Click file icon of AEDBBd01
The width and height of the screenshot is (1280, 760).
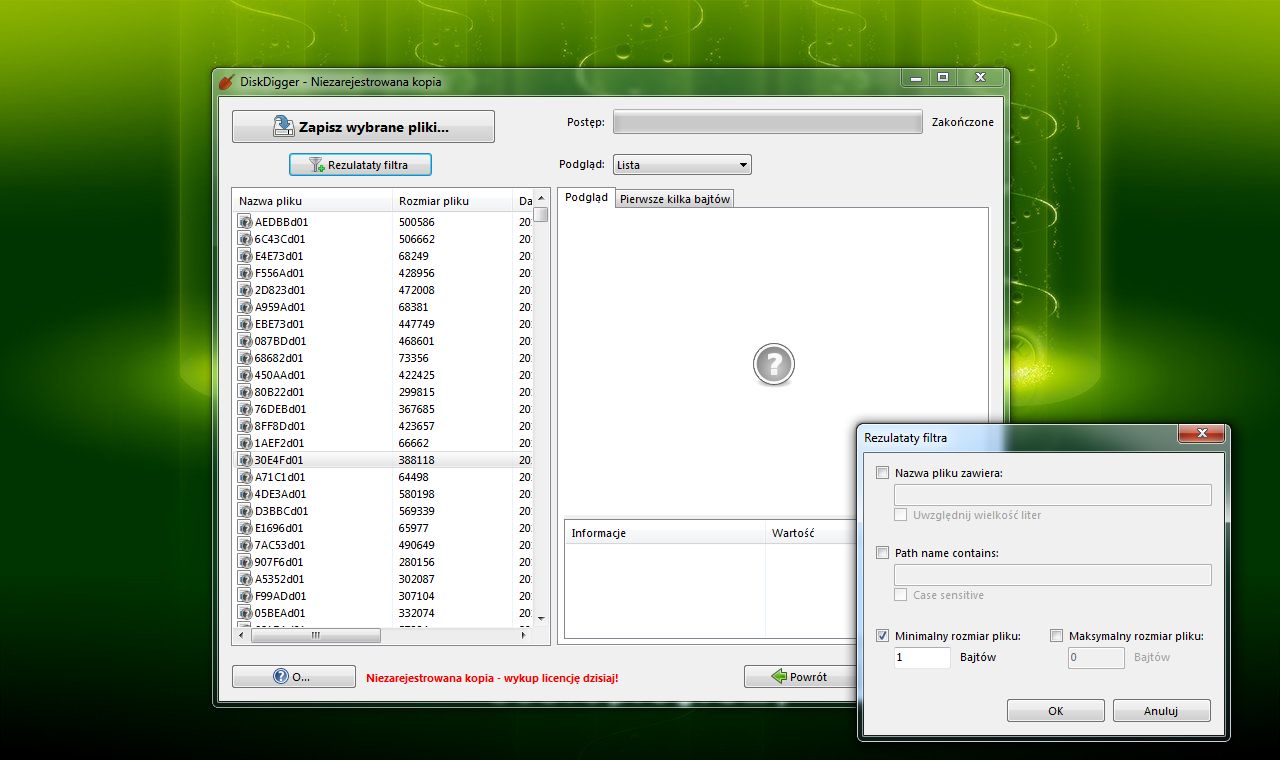click(245, 222)
